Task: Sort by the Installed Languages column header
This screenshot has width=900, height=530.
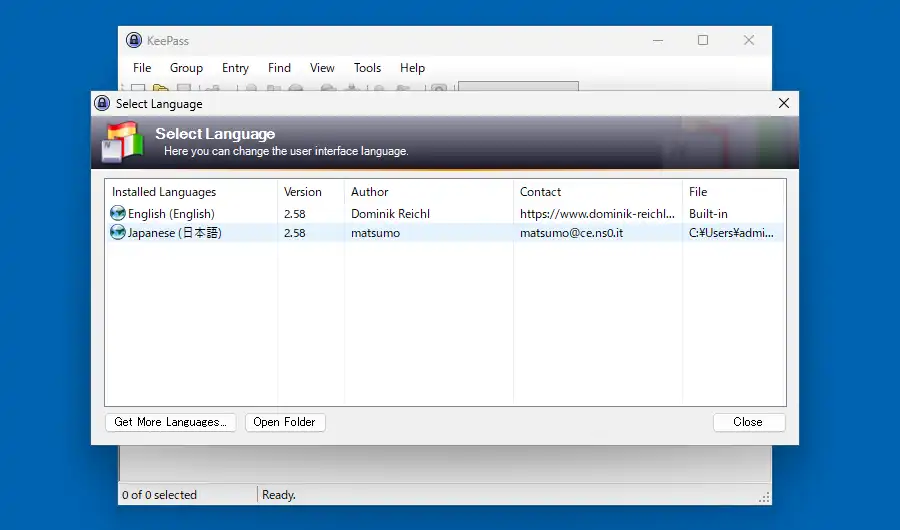Action: (x=191, y=192)
